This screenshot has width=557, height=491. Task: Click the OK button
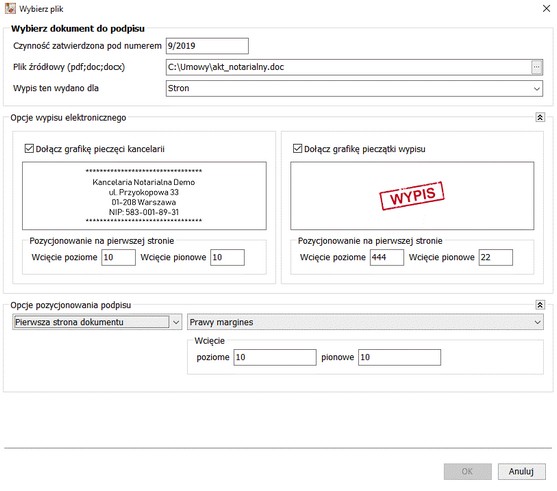click(467, 471)
